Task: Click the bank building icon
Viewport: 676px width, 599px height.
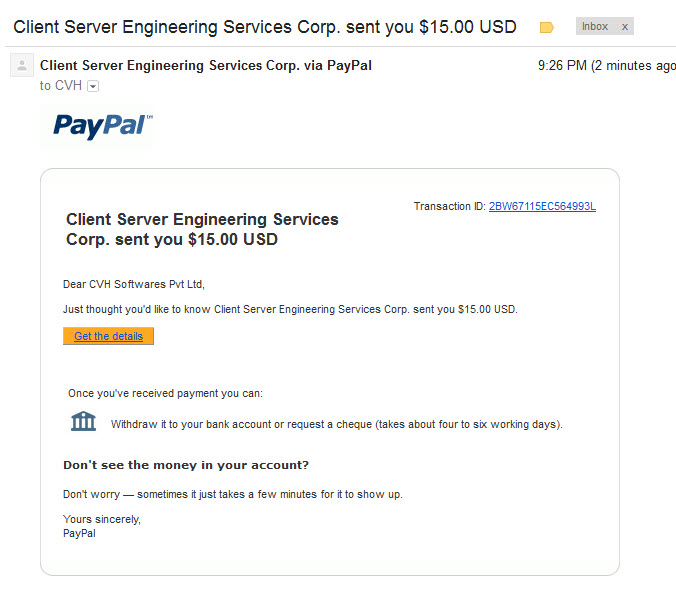Action: (84, 421)
